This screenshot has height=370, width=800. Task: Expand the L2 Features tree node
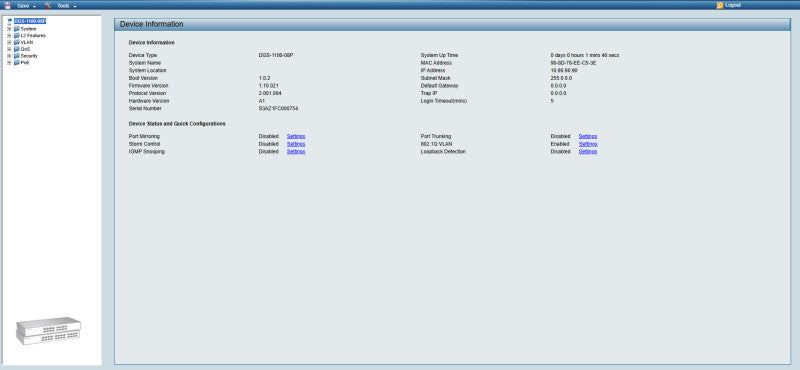point(9,36)
